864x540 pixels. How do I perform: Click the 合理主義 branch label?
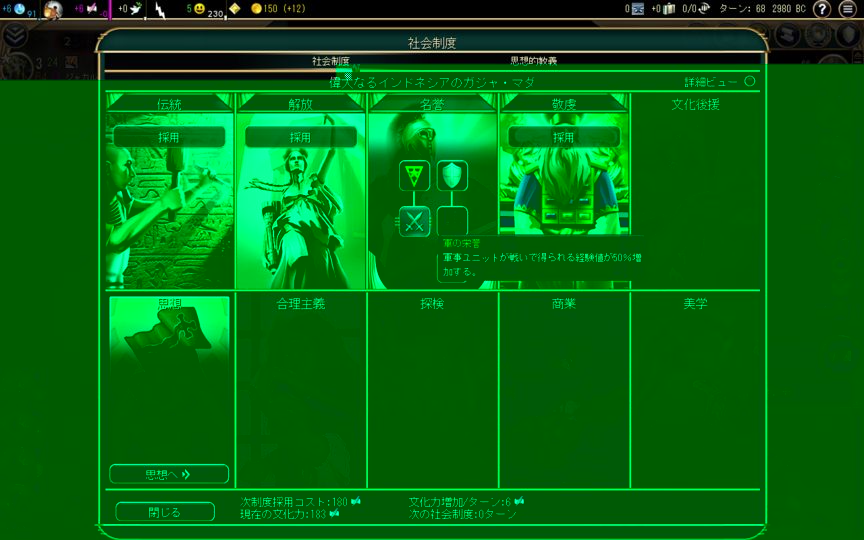301,303
